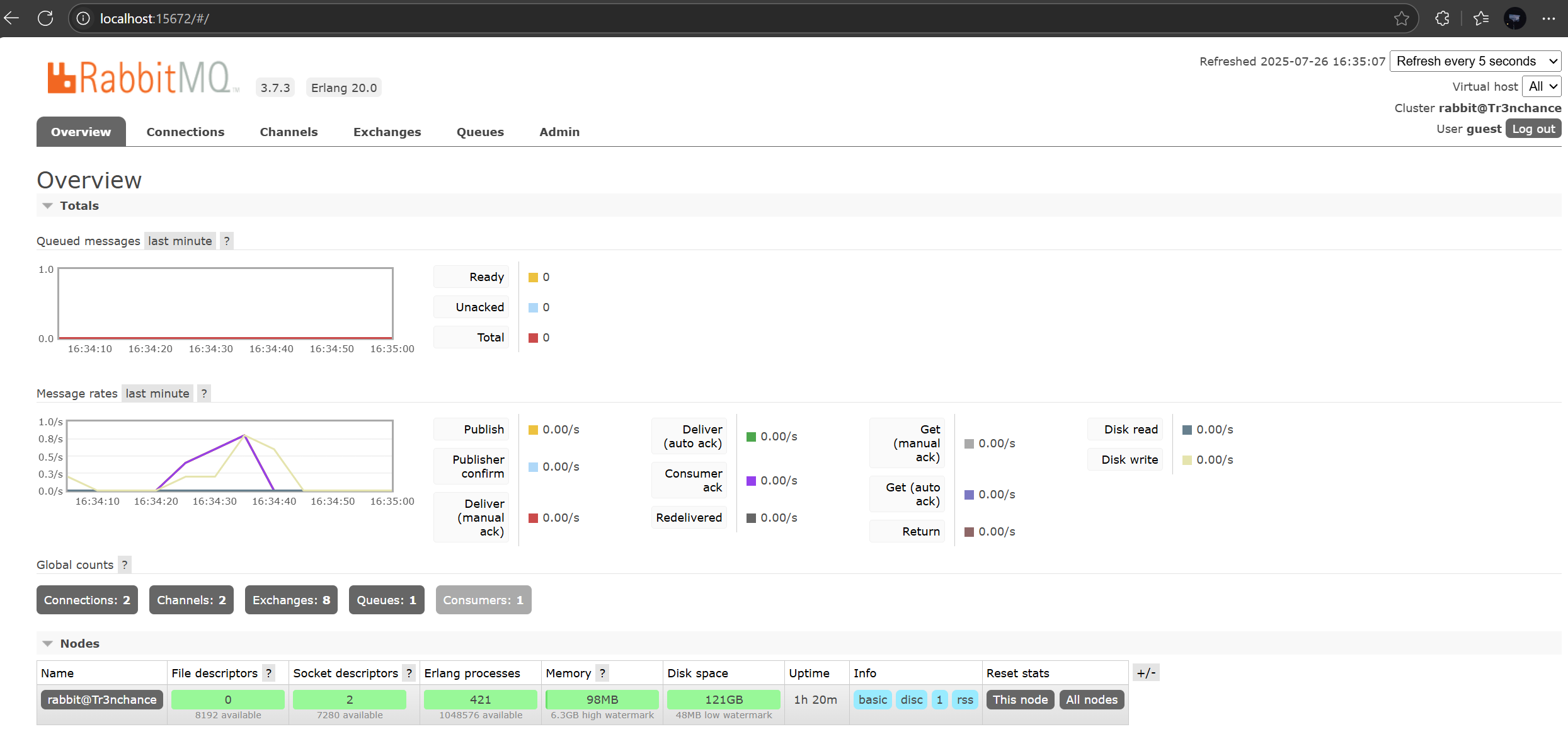Toggle columns with the +/- button
The width and height of the screenshot is (1568, 734).
click(x=1146, y=673)
